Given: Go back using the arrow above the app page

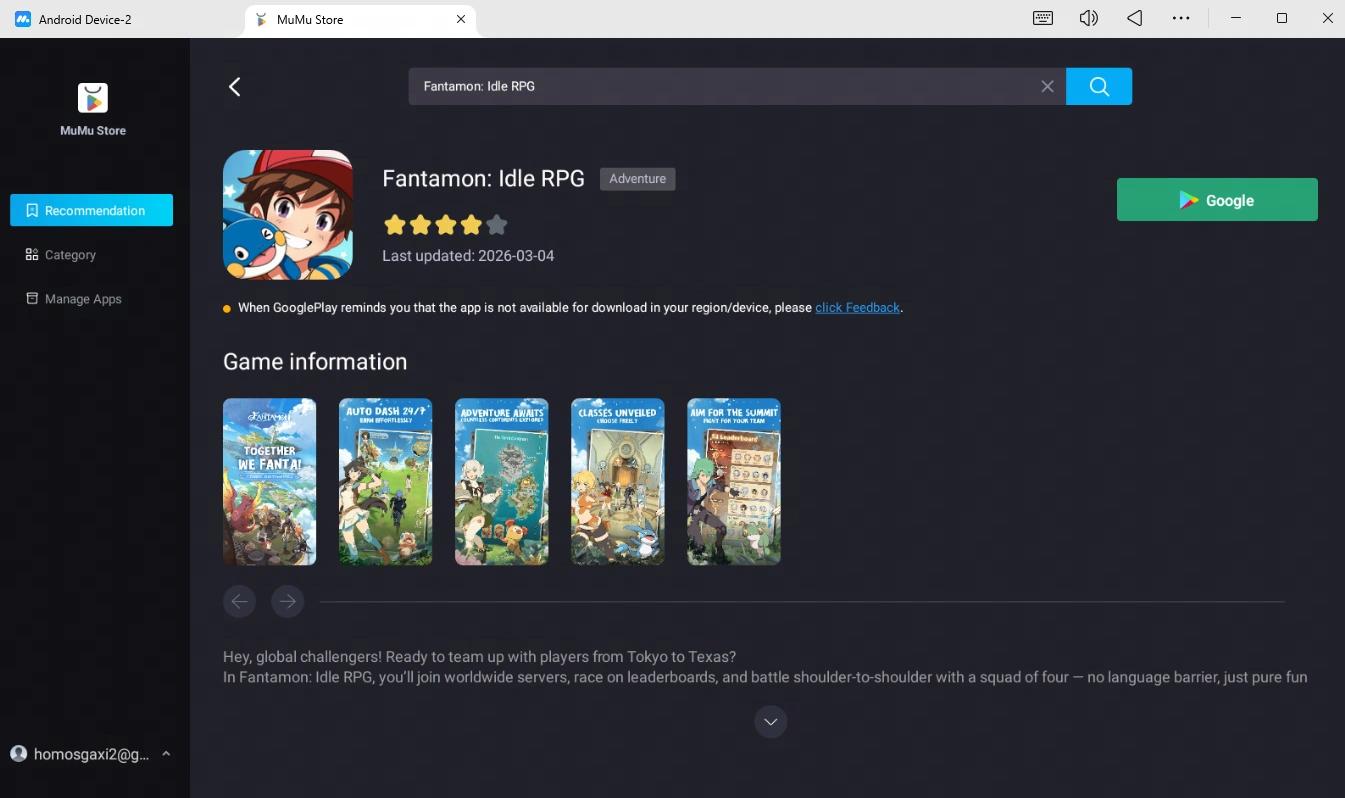Looking at the screenshot, I should [234, 86].
